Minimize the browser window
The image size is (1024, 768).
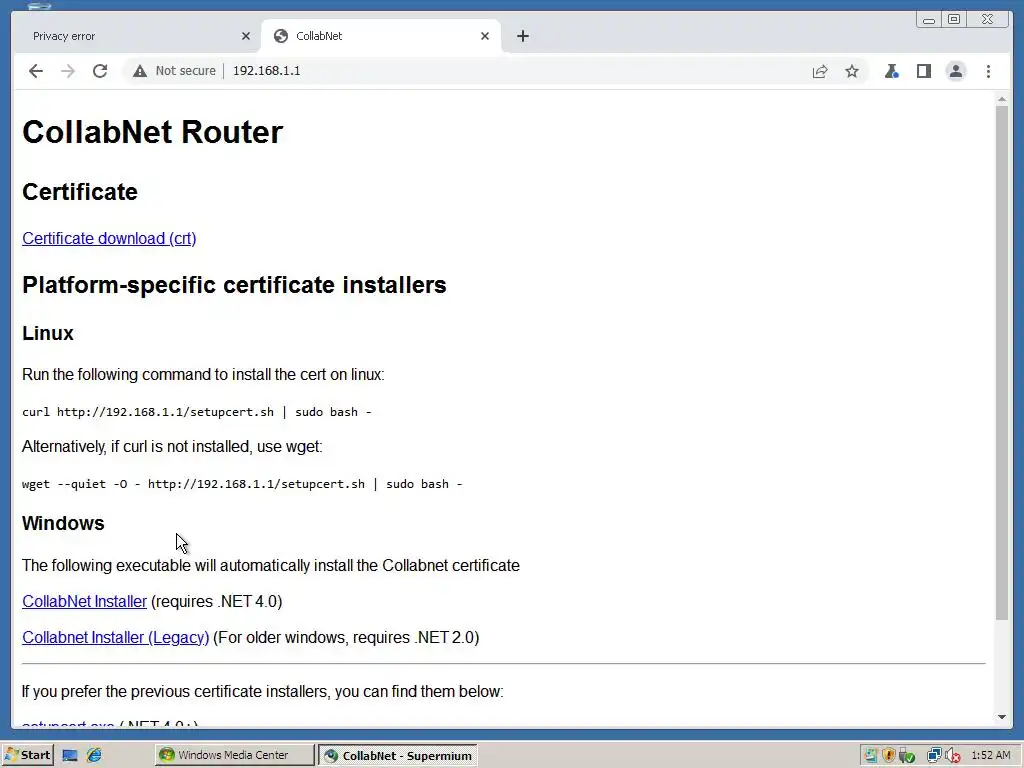tap(928, 19)
